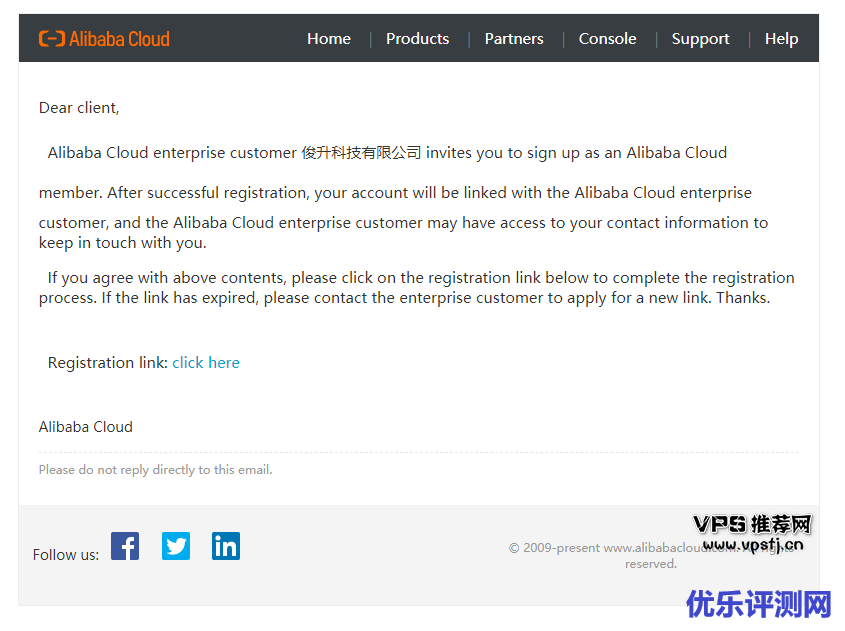The image size is (845, 631).
Task: Open the Twitter follow icon
Action: pos(176,546)
